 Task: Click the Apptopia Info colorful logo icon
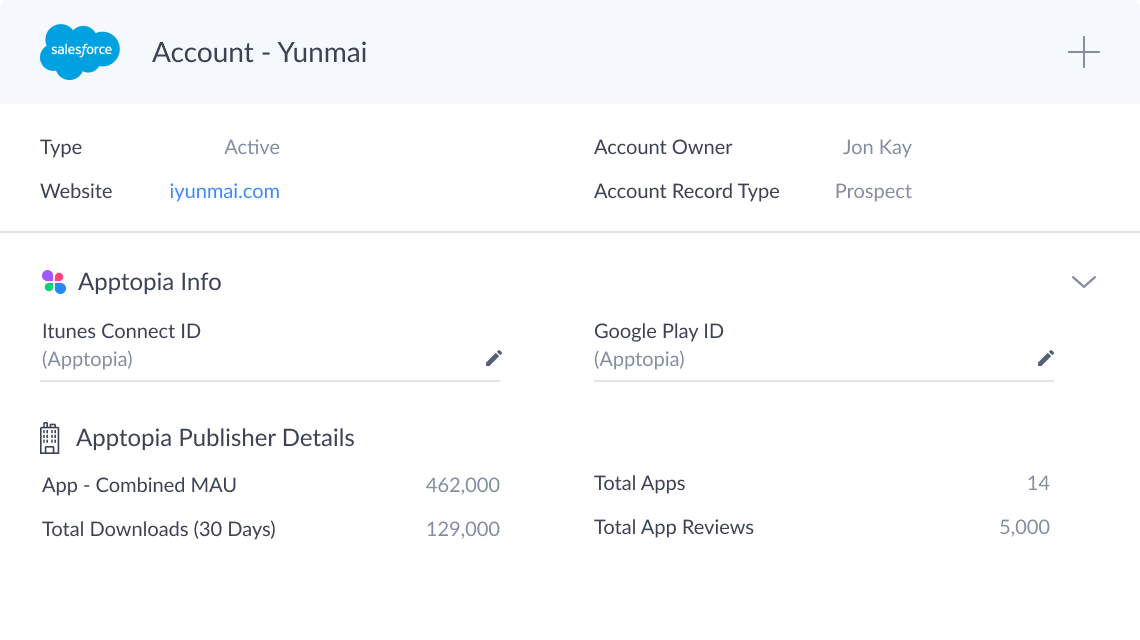click(x=54, y=281)
